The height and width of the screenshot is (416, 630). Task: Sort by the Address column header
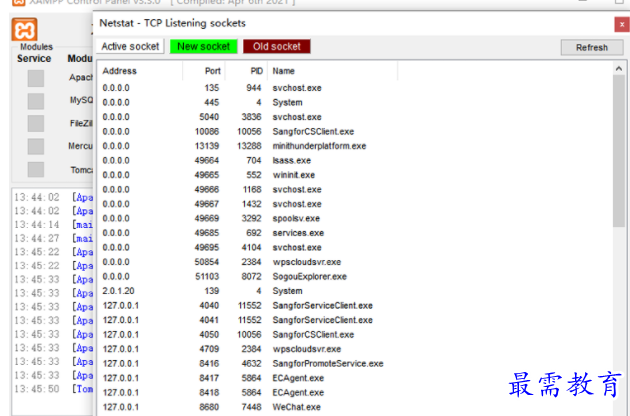click(140, 71)
